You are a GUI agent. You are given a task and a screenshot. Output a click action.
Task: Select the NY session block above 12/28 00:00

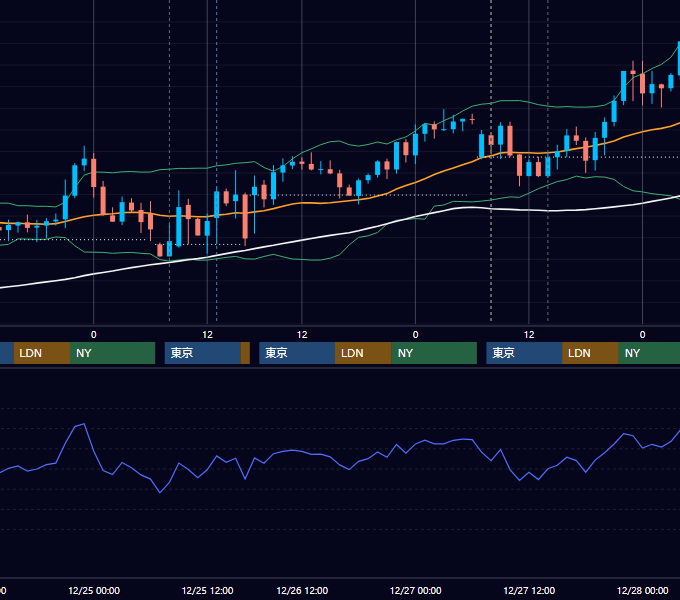[x=649, y=353]
